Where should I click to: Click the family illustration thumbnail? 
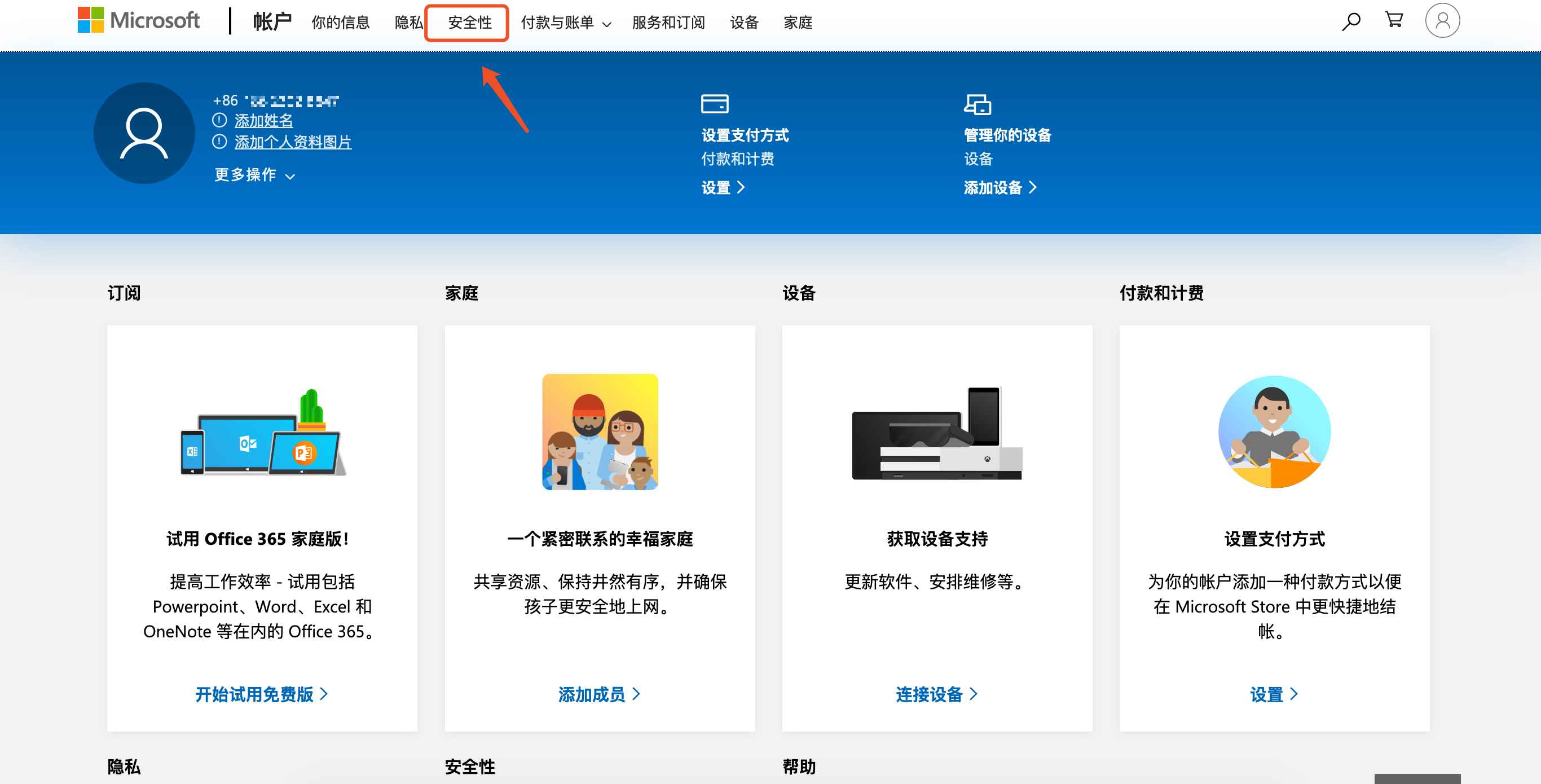tap(600, 432)
